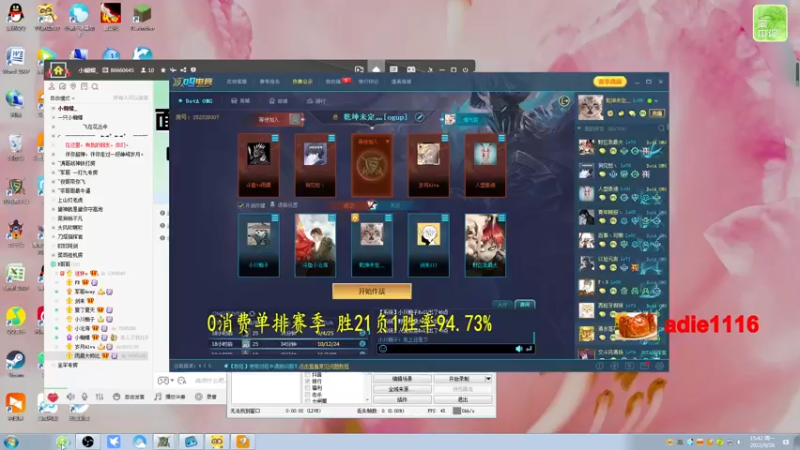Click the location pin icon in YY sidebar toolbar
Viewport: 800px width, 450px height.
tap(73, 87)
